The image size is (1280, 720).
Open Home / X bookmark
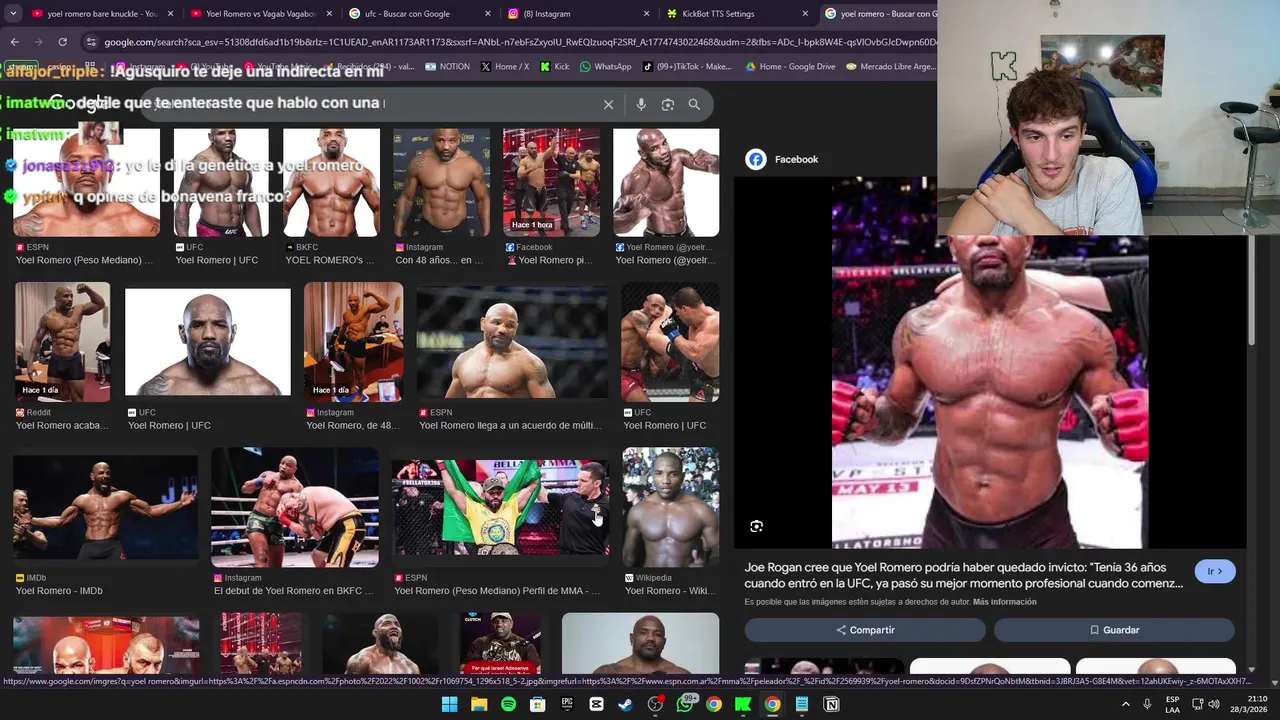coord(505,67)
